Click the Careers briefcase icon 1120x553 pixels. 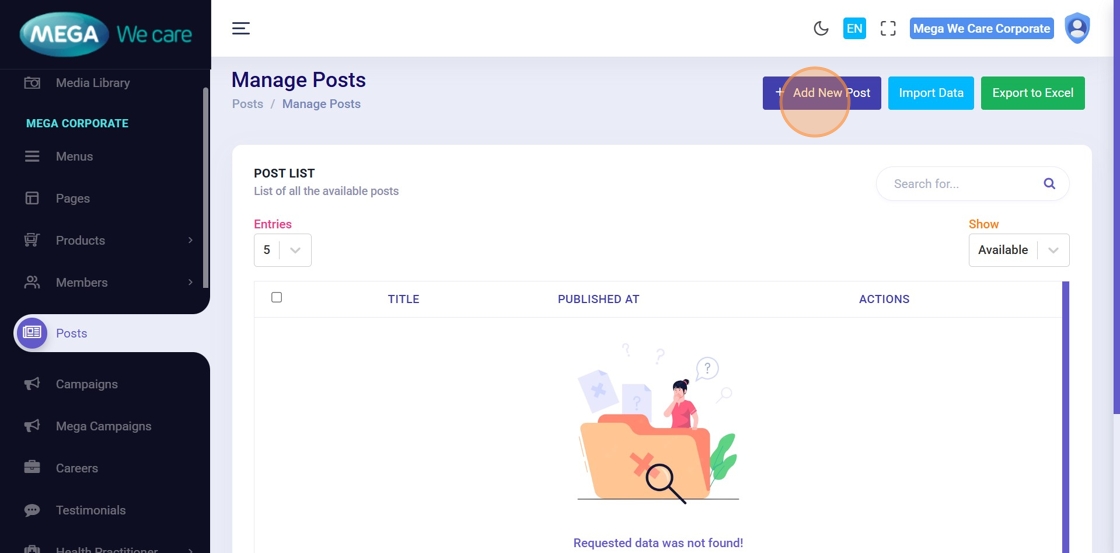32,468
